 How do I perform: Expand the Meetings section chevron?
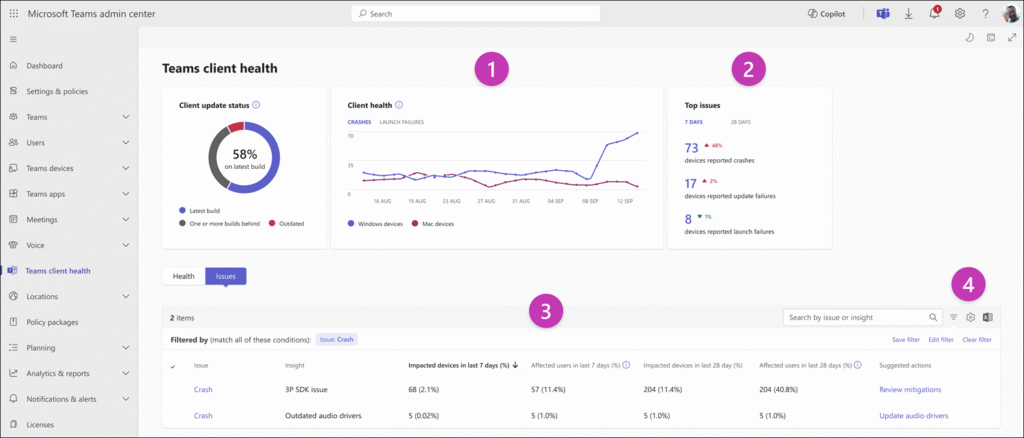(x=126, y=219)
